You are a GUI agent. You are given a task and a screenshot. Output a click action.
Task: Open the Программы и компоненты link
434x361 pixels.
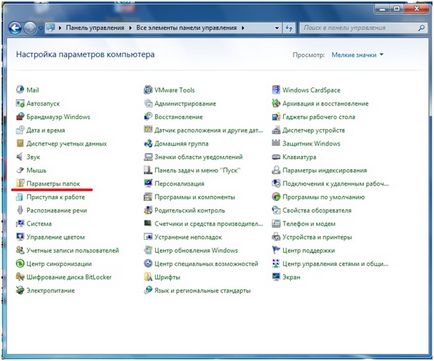(x=195, y=197)
